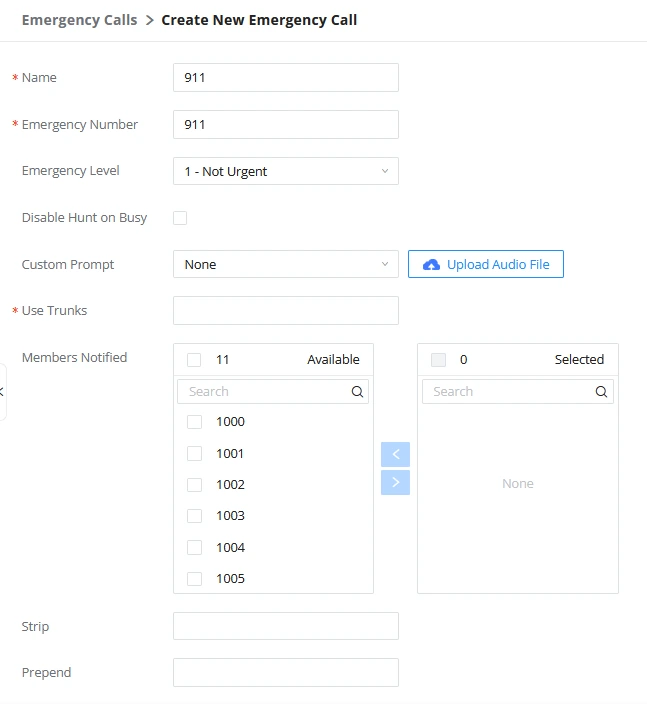Click the Strip input field
Image resolution: width=647 pixels, height=704 pixels.
pos(286,626)
